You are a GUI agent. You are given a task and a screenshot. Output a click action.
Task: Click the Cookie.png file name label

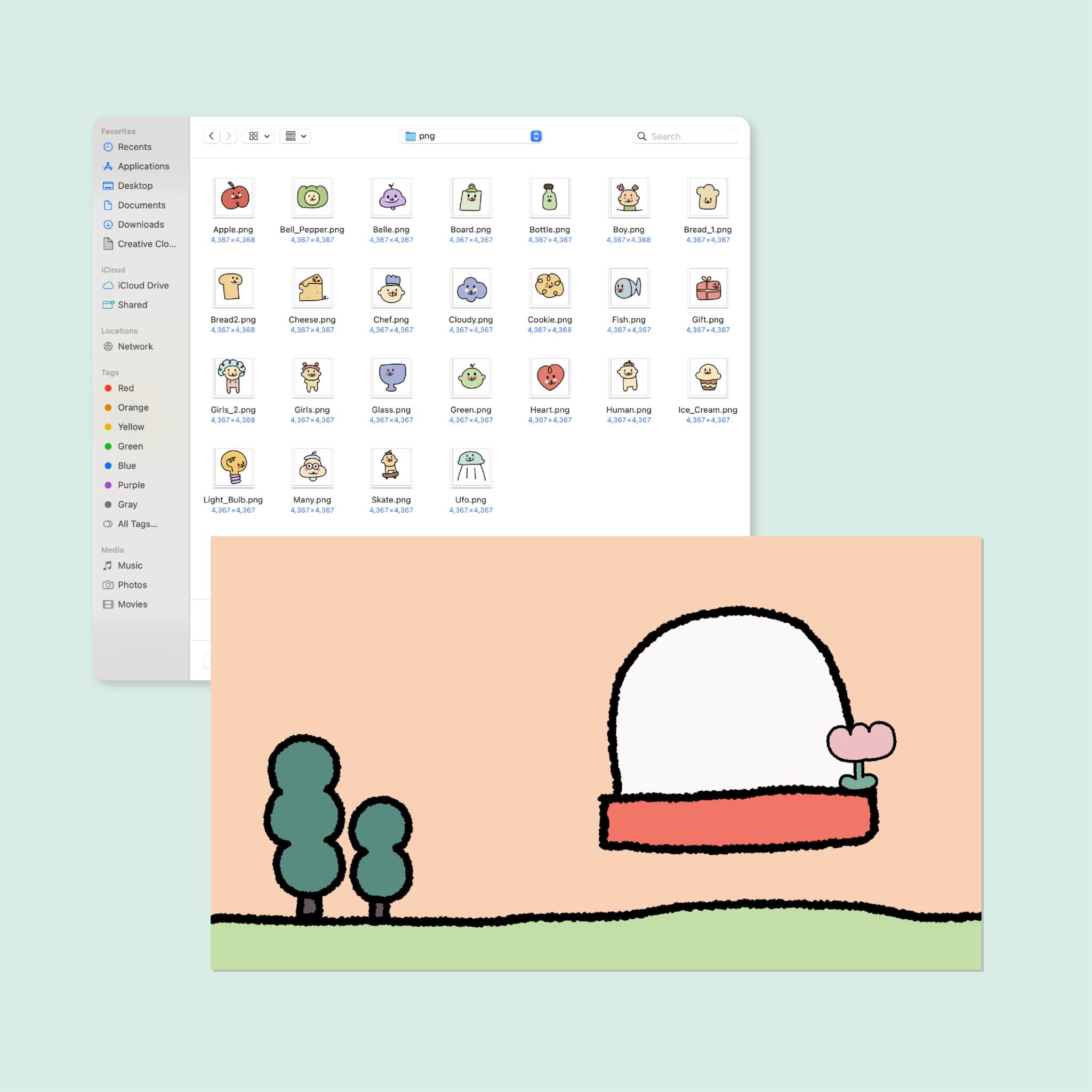pos(550,320)
